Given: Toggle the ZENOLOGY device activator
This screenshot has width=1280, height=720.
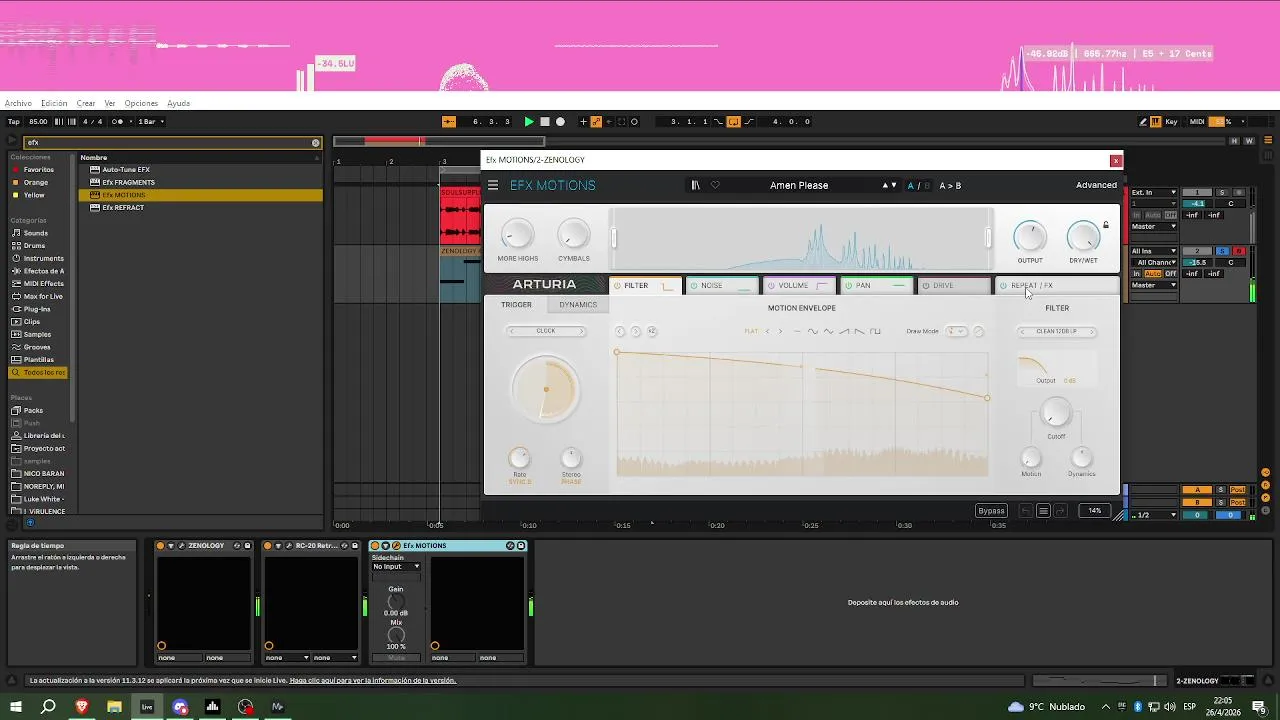Looking at the screenshot, I should pyautogui.click(x=160, y=546).
